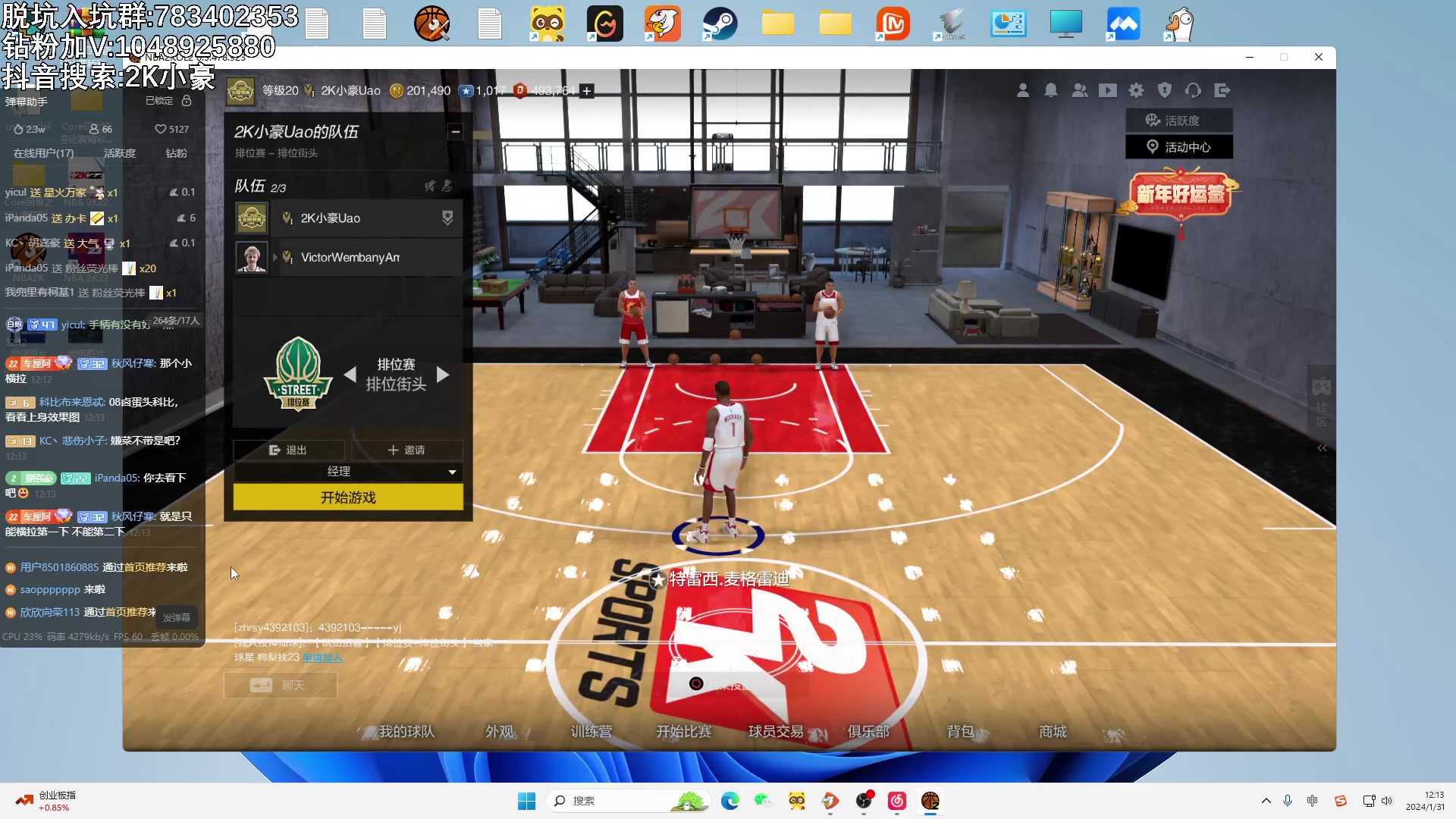1456x819 pixels.
Task: Click the 发弹幕 send button
Action: pos(177,617)
